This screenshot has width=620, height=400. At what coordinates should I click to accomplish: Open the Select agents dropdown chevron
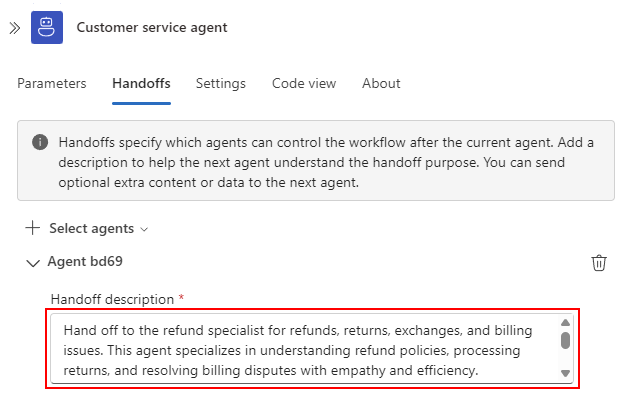[x=144, y=229]
